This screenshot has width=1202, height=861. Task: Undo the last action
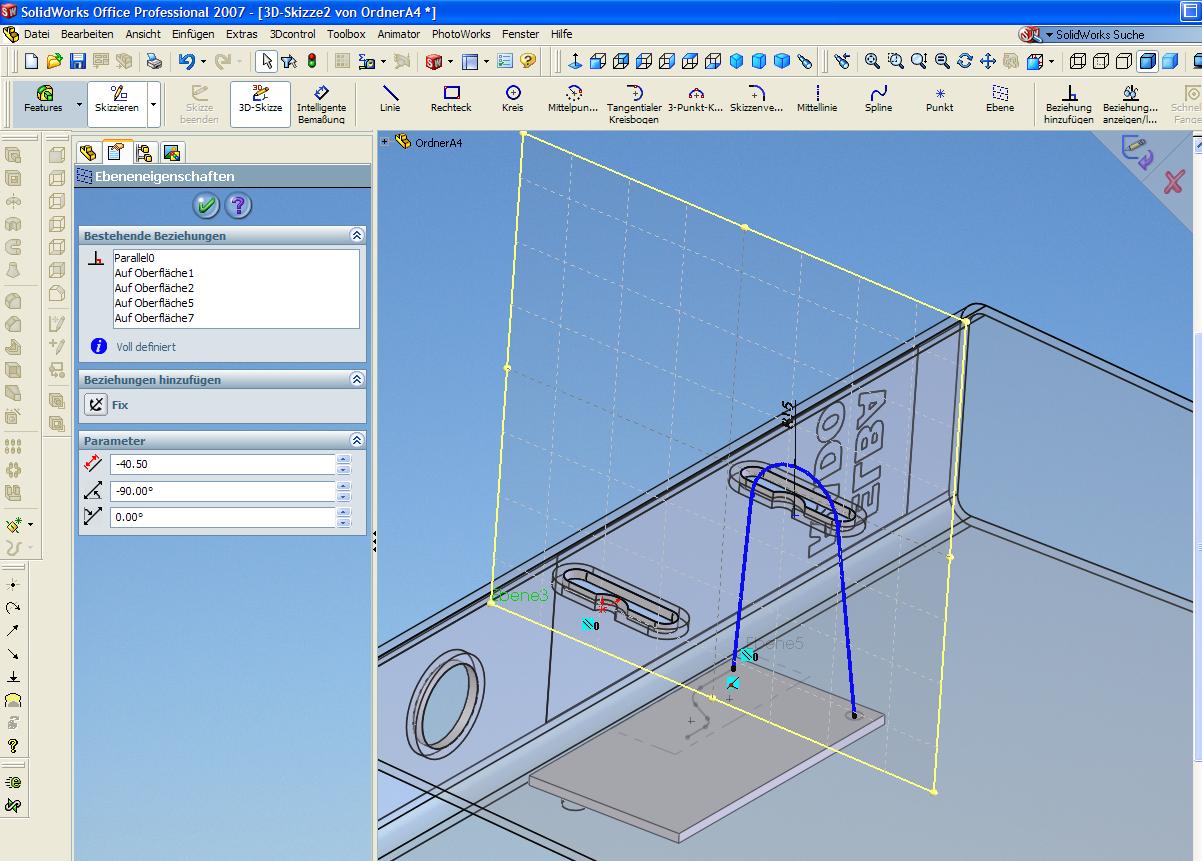186,61
